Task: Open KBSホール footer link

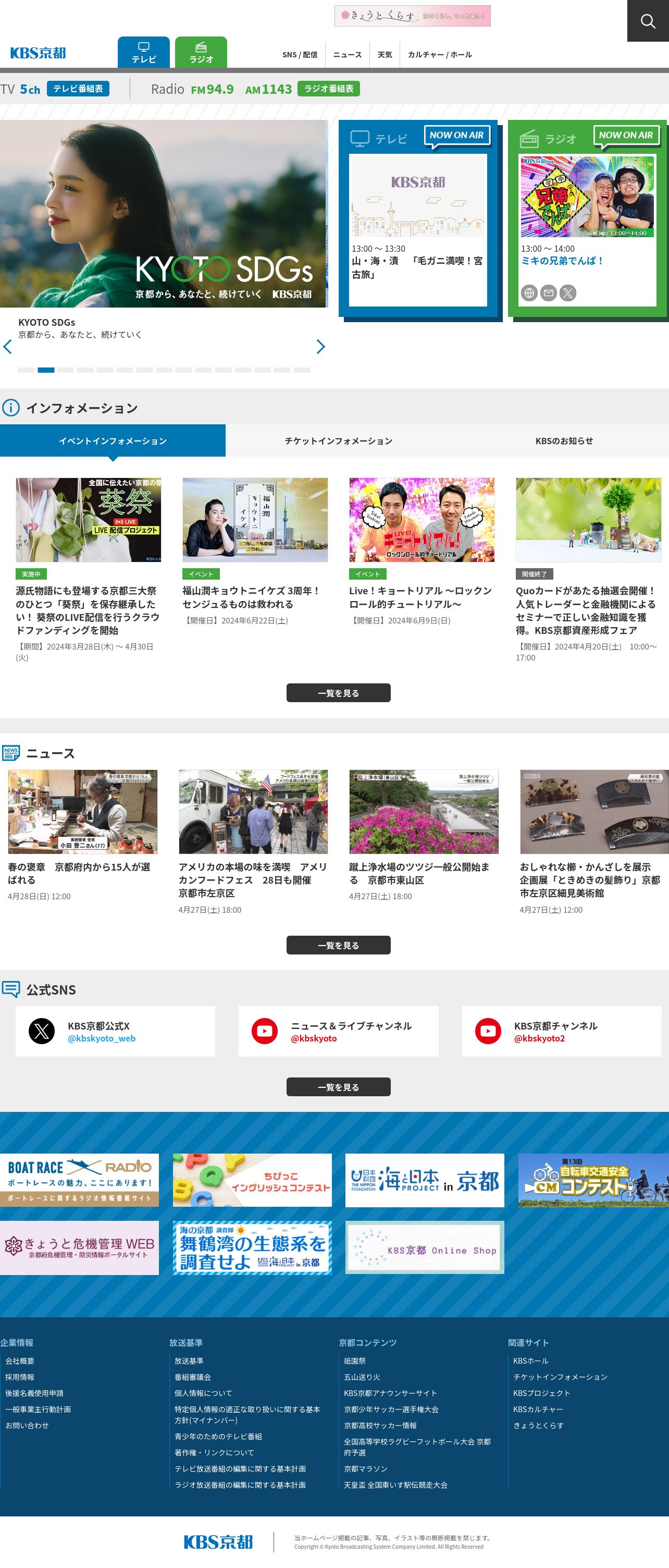Action: (530, 1361)
